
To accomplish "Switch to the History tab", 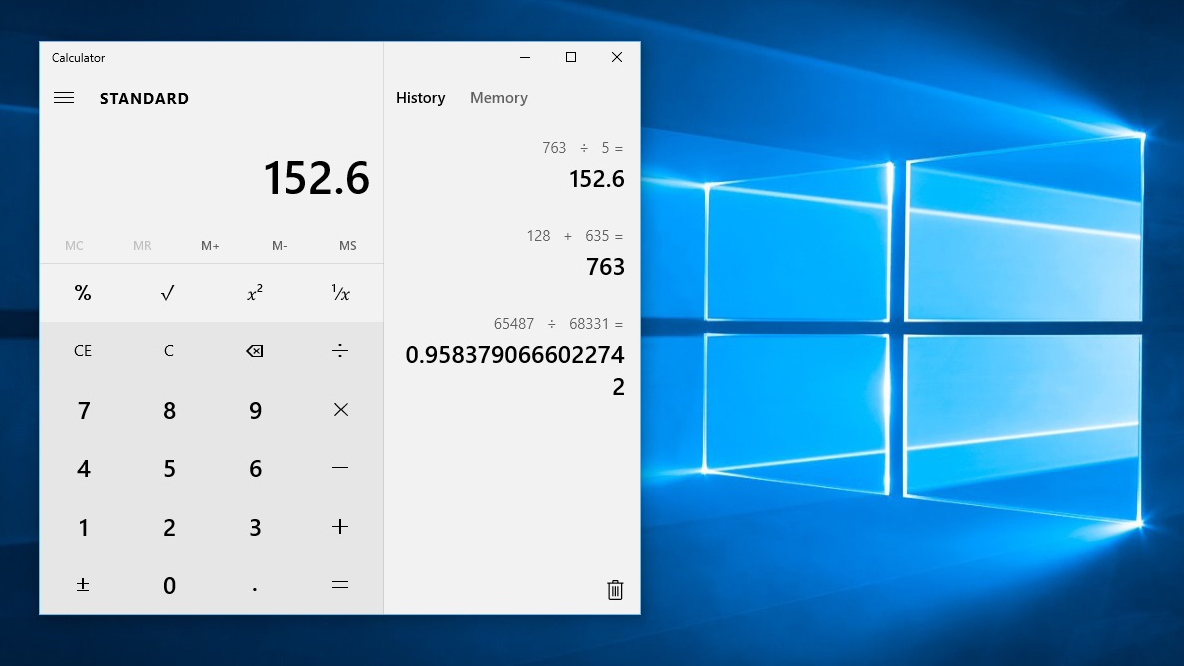I will coord(420,97).
